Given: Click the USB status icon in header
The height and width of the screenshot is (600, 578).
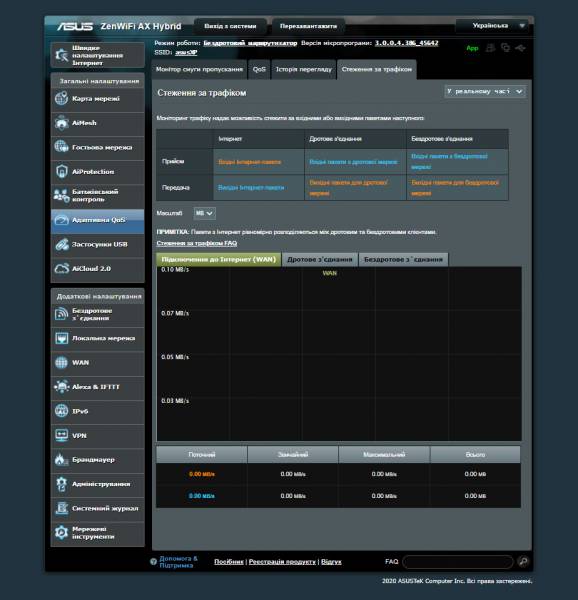Looking at the screenshot, I should coord(520,48).
